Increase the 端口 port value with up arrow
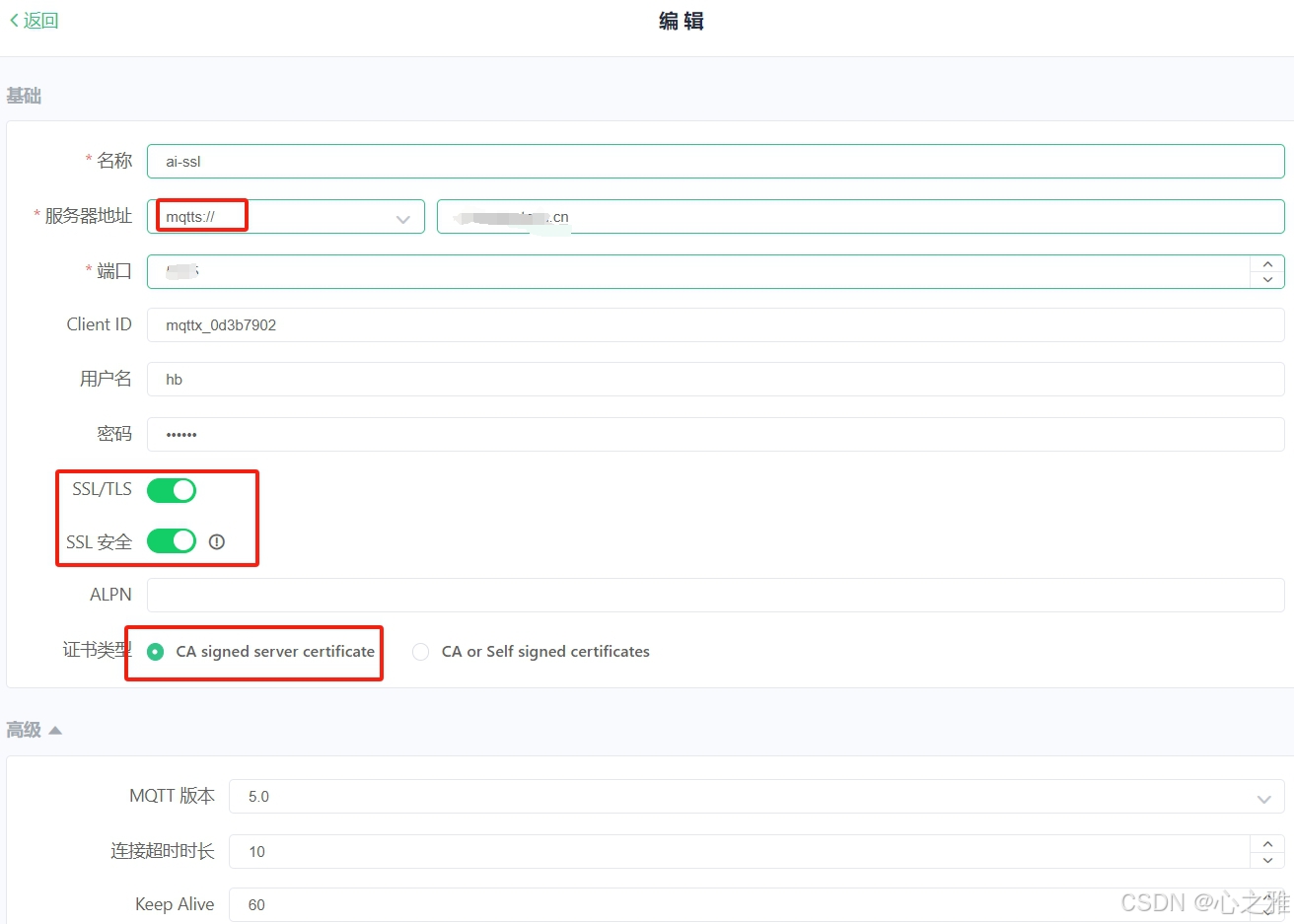 (1267, 263)
